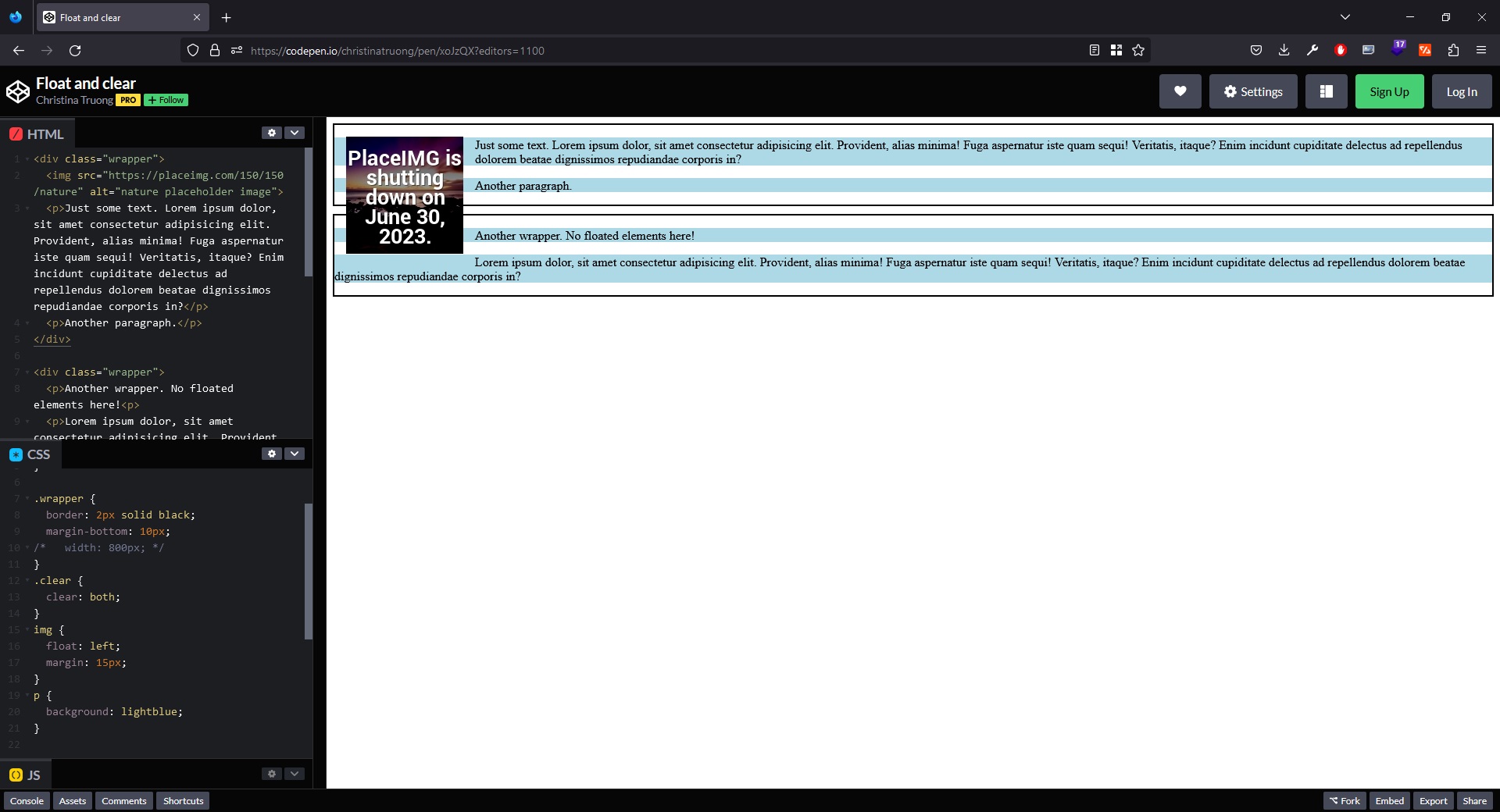Collapse the first wrapper div fold arrow

click(27, 159)
